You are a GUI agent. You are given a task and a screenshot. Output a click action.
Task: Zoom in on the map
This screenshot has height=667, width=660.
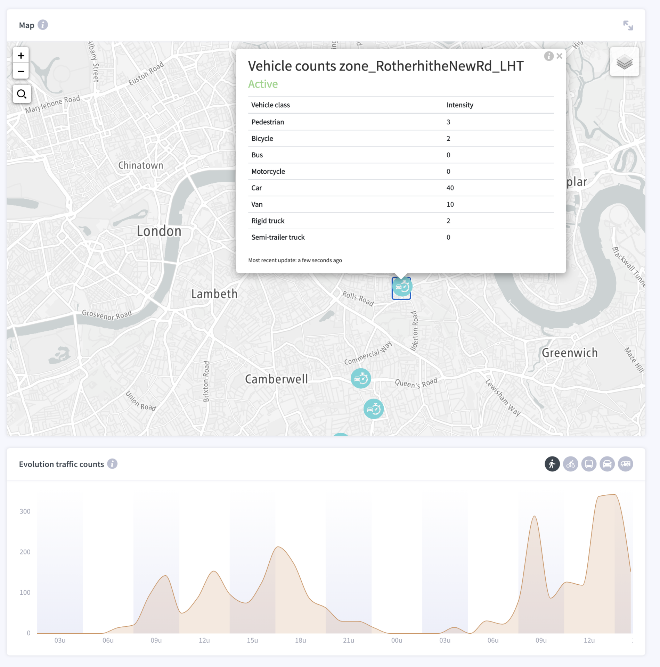(21, 56)
